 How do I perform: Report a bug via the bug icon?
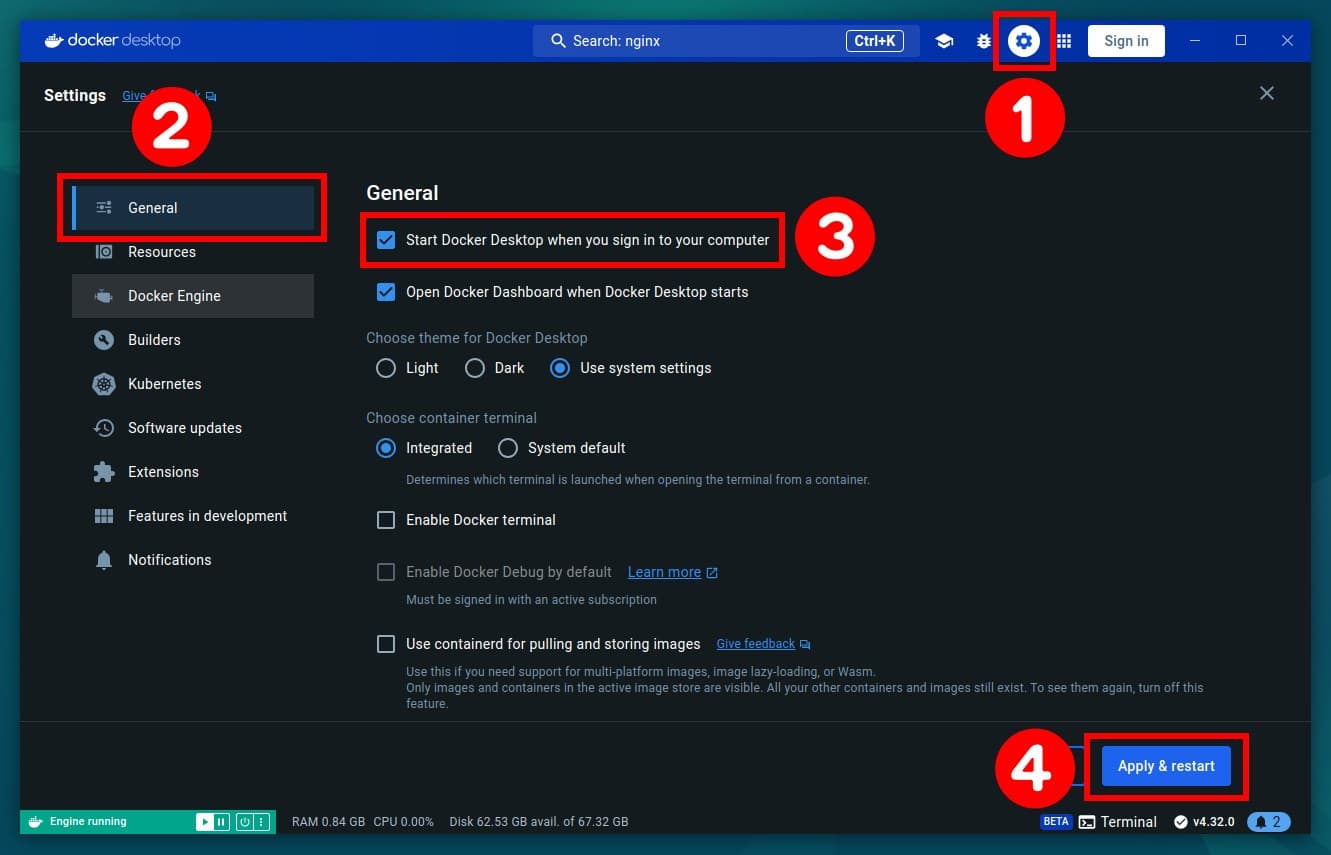click(984, 41)
